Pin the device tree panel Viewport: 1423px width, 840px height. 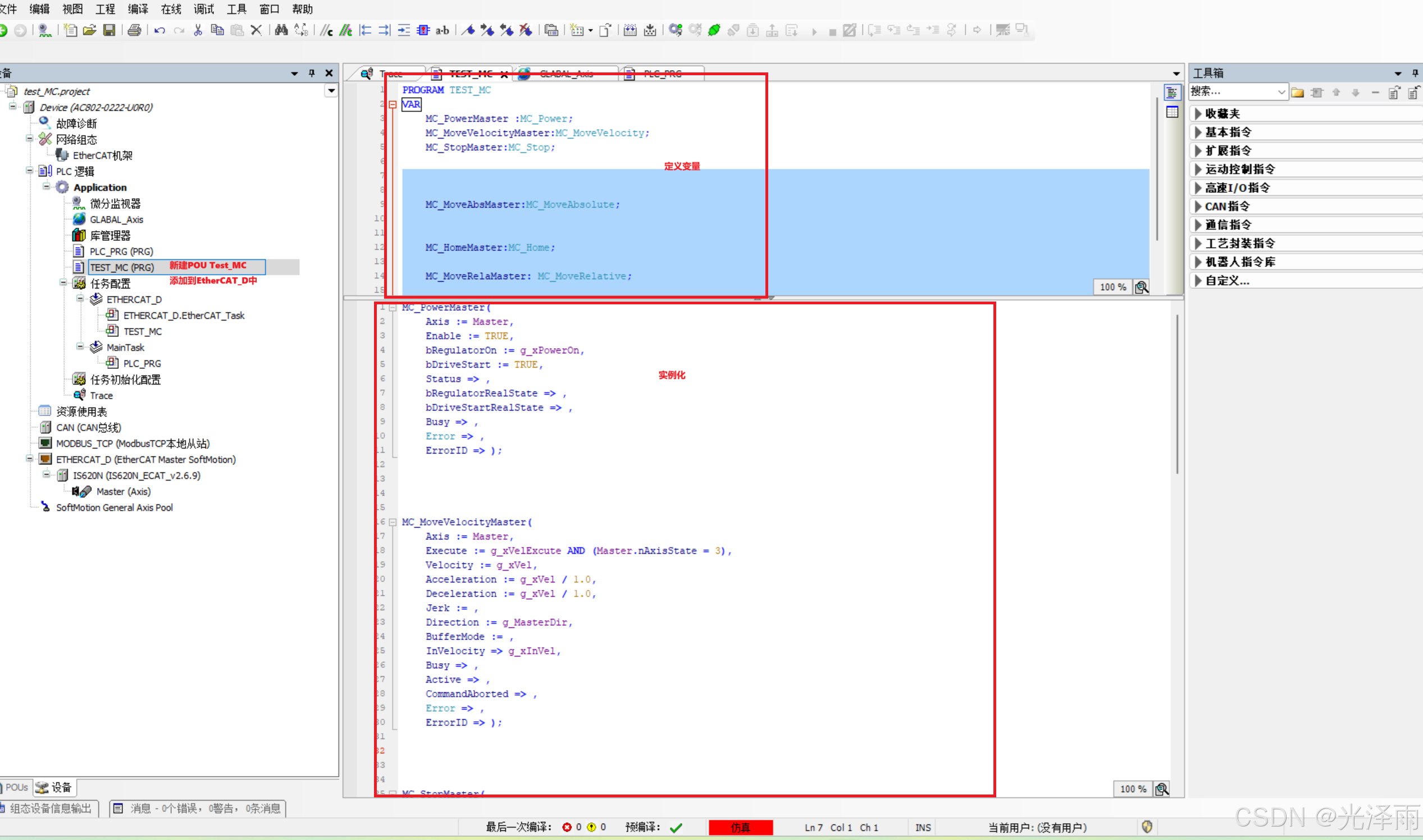[x=312, y=73]
